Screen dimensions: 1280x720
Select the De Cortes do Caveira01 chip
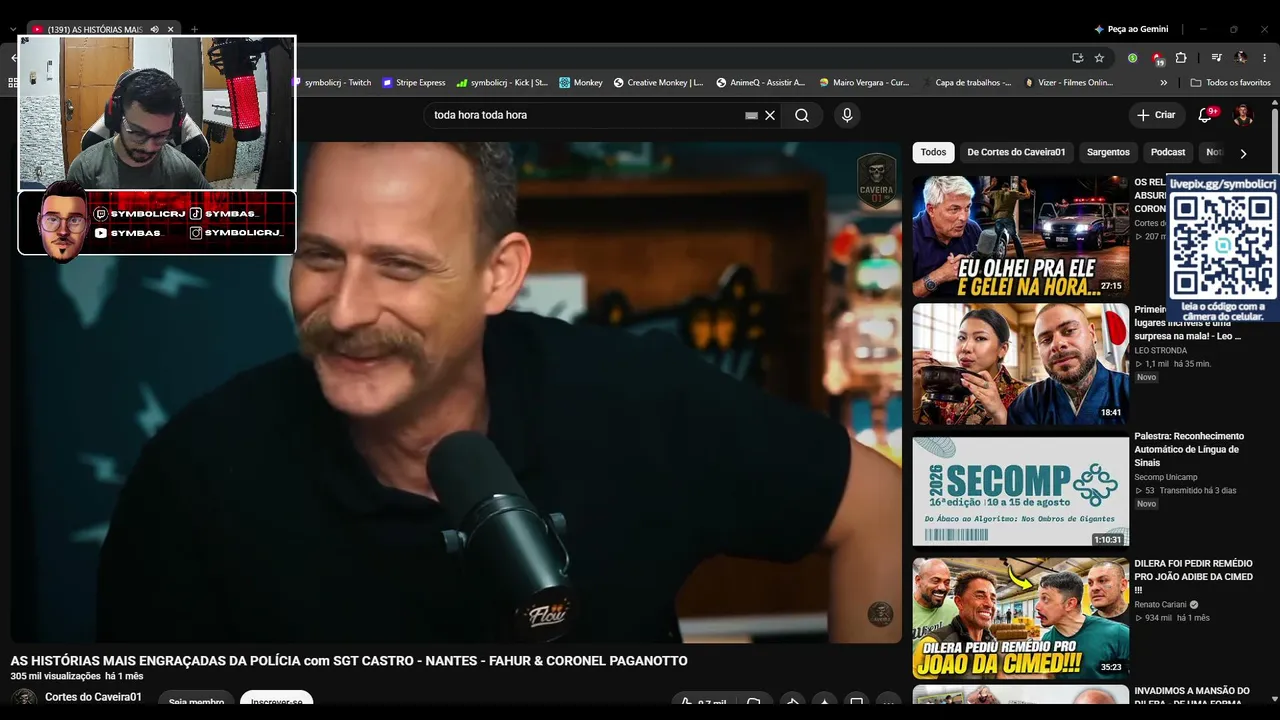(x=1016, y=152)
